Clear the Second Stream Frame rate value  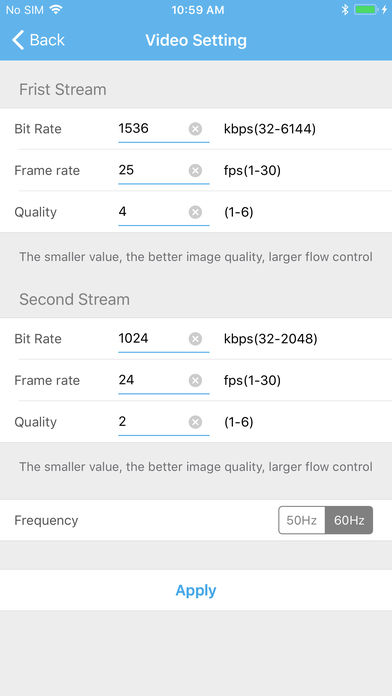pos(195,380)
